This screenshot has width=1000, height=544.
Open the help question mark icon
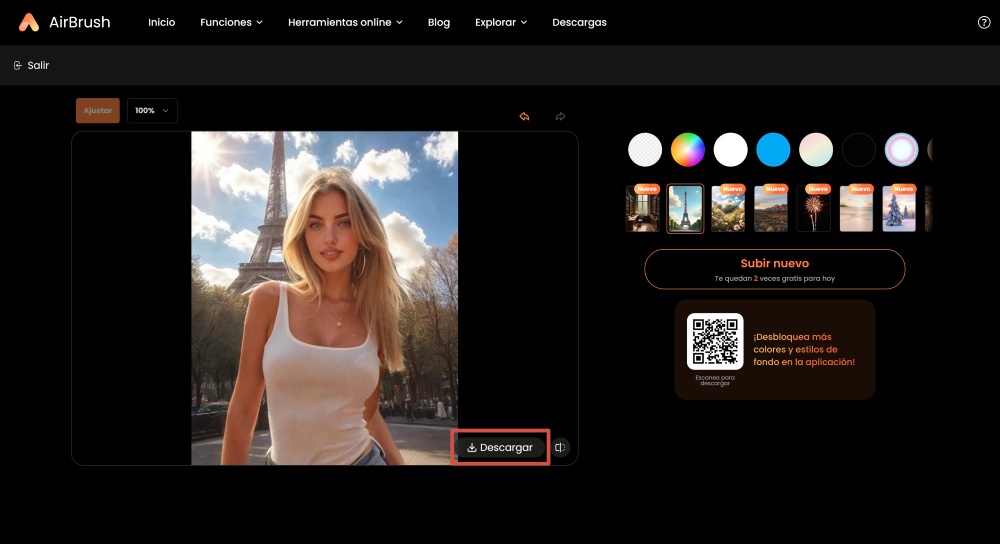coord(984,22)
